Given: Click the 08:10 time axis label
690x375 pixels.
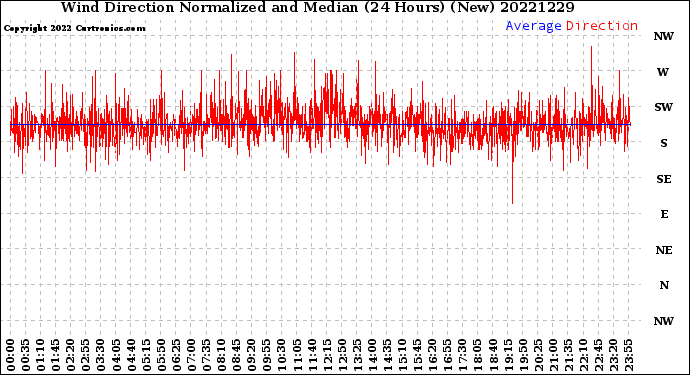Looking at the screenshot, I should (x=221, y=355).
